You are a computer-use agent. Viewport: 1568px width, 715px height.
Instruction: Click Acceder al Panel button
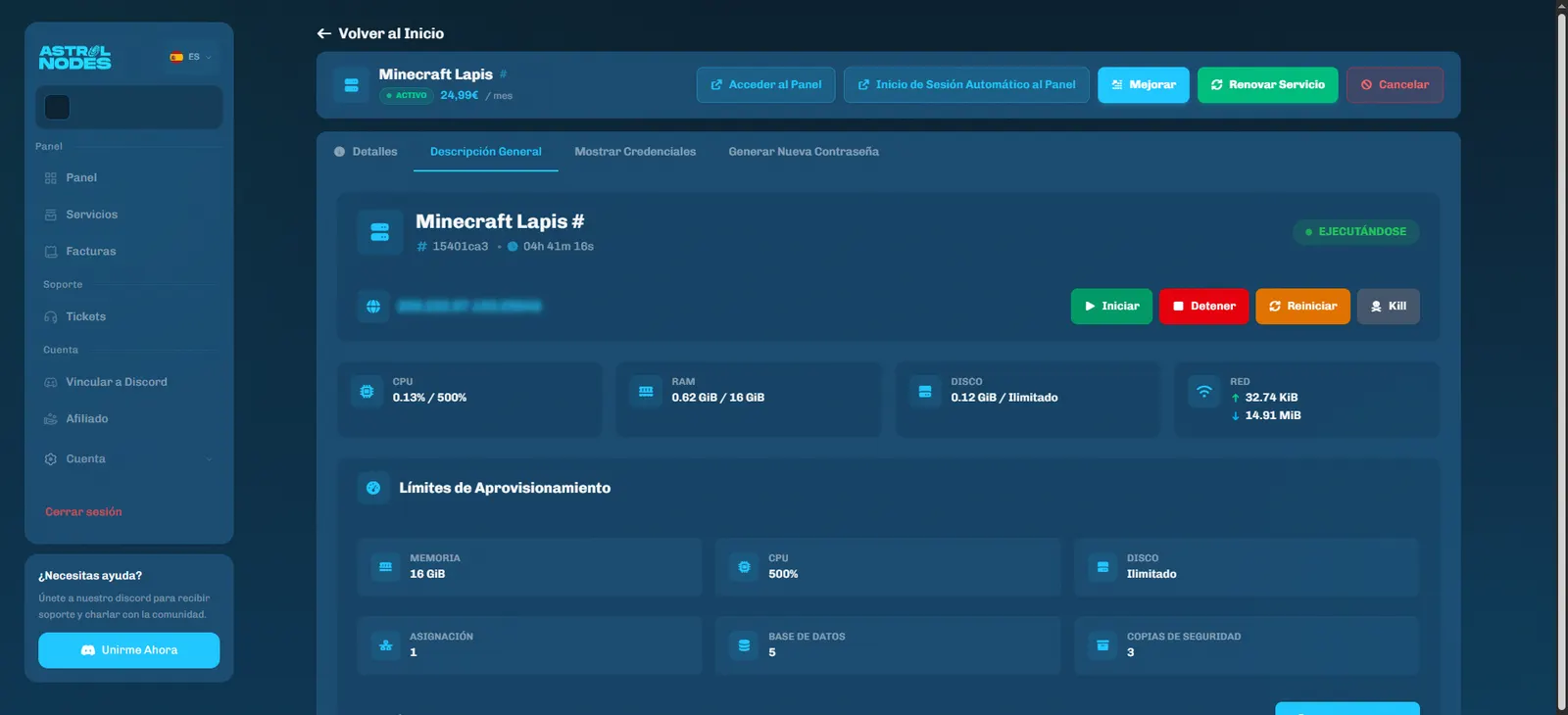[766, 85]
